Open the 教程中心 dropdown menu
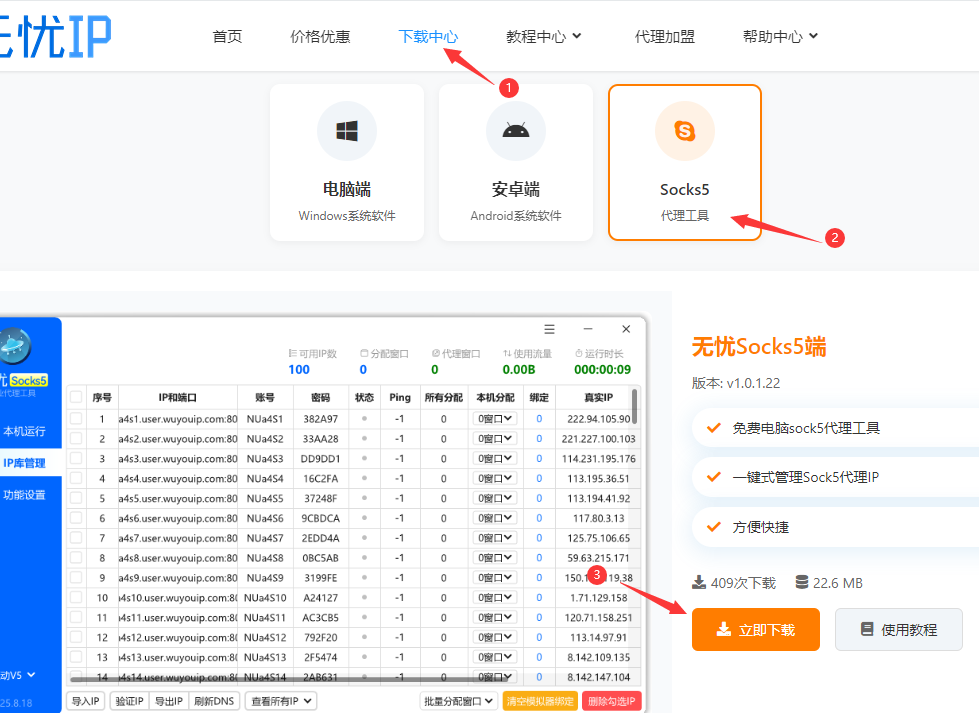This screenshot has width=979, height=713. pos(543,35)
